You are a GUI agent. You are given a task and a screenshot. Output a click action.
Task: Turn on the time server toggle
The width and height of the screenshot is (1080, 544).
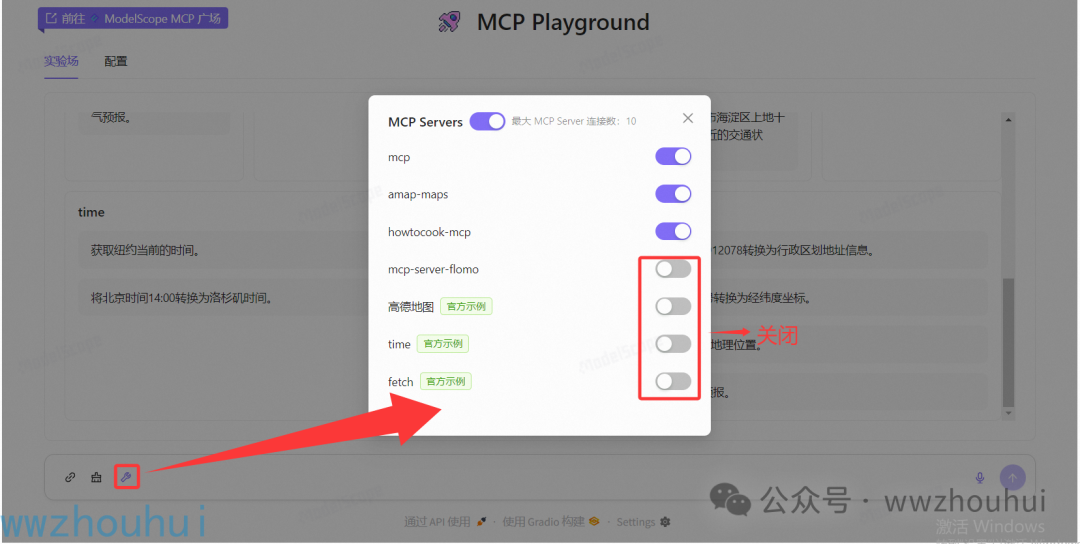(x=673, y=344)
